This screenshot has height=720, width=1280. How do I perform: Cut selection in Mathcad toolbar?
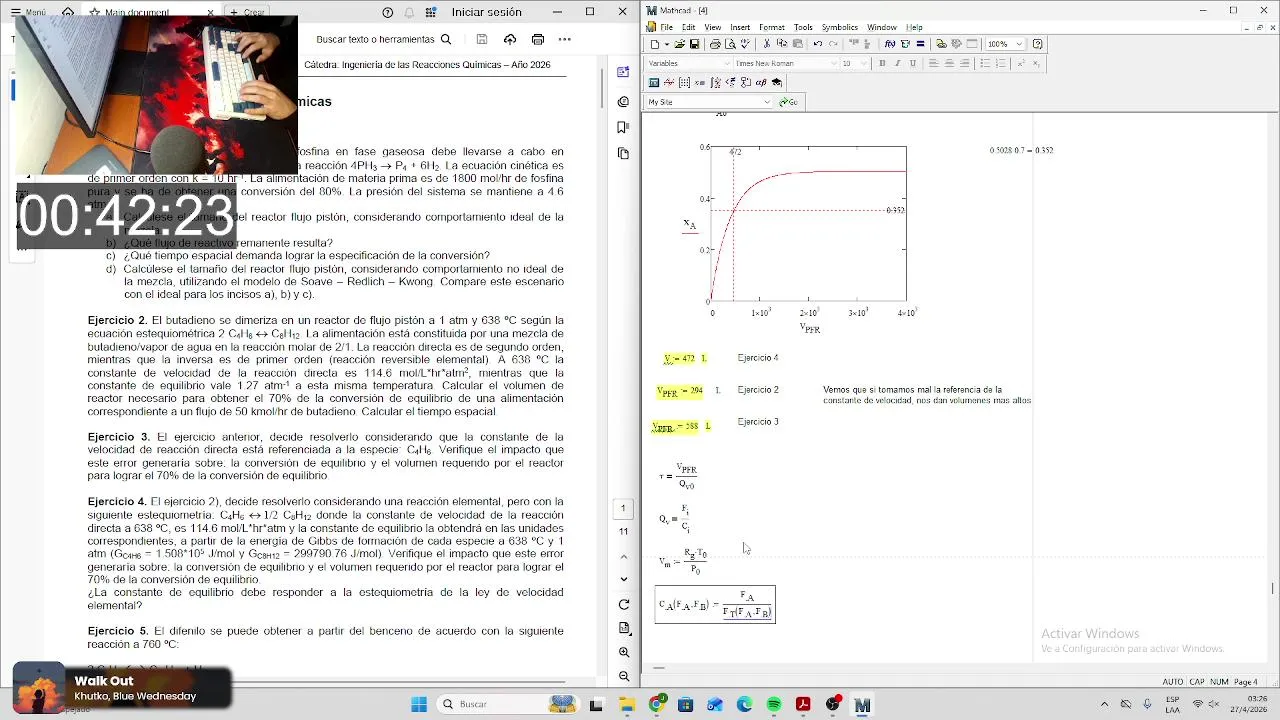pos(766,44)
